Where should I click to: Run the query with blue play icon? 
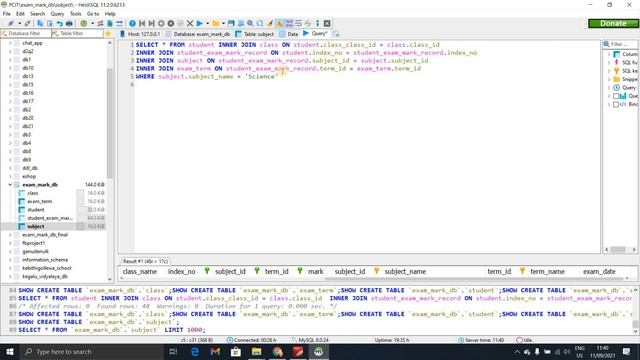(200, 23)
